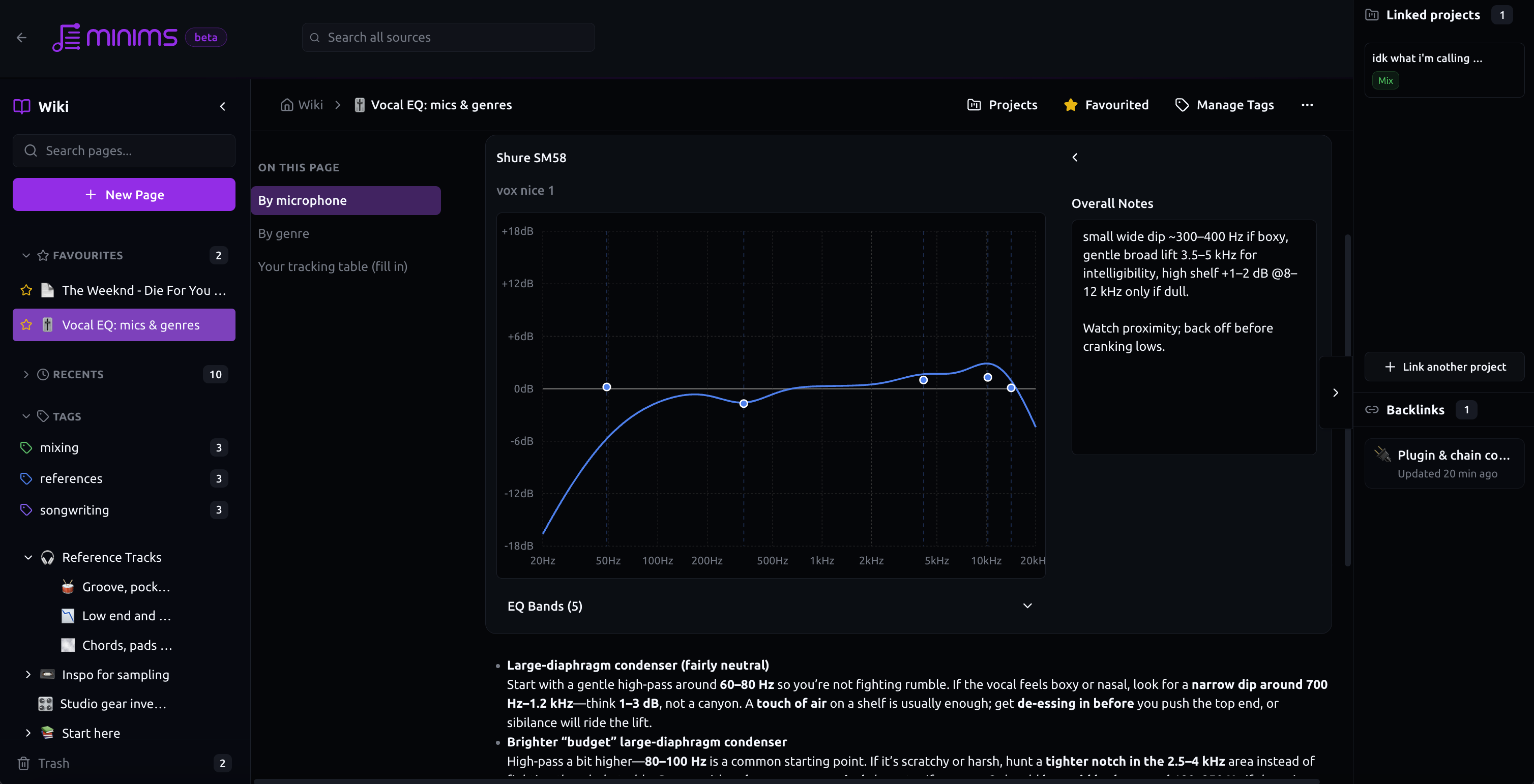Image resolution: width=1534 pixels, height=784 pixels.
Task: Toggle star on Vocal EQ sidebar item
Action: click(26, 325)
